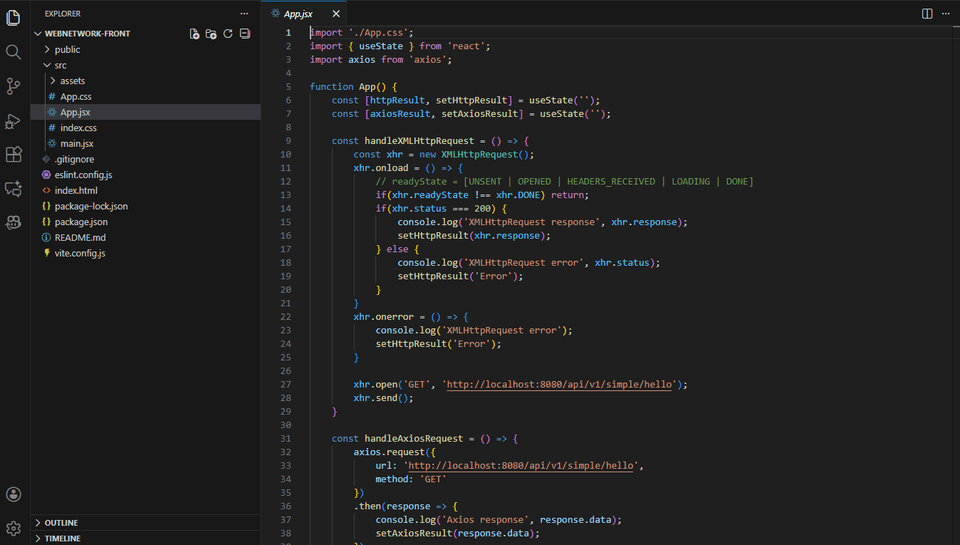
Task: Open the Source Control view
Action: tap(14, 87)
